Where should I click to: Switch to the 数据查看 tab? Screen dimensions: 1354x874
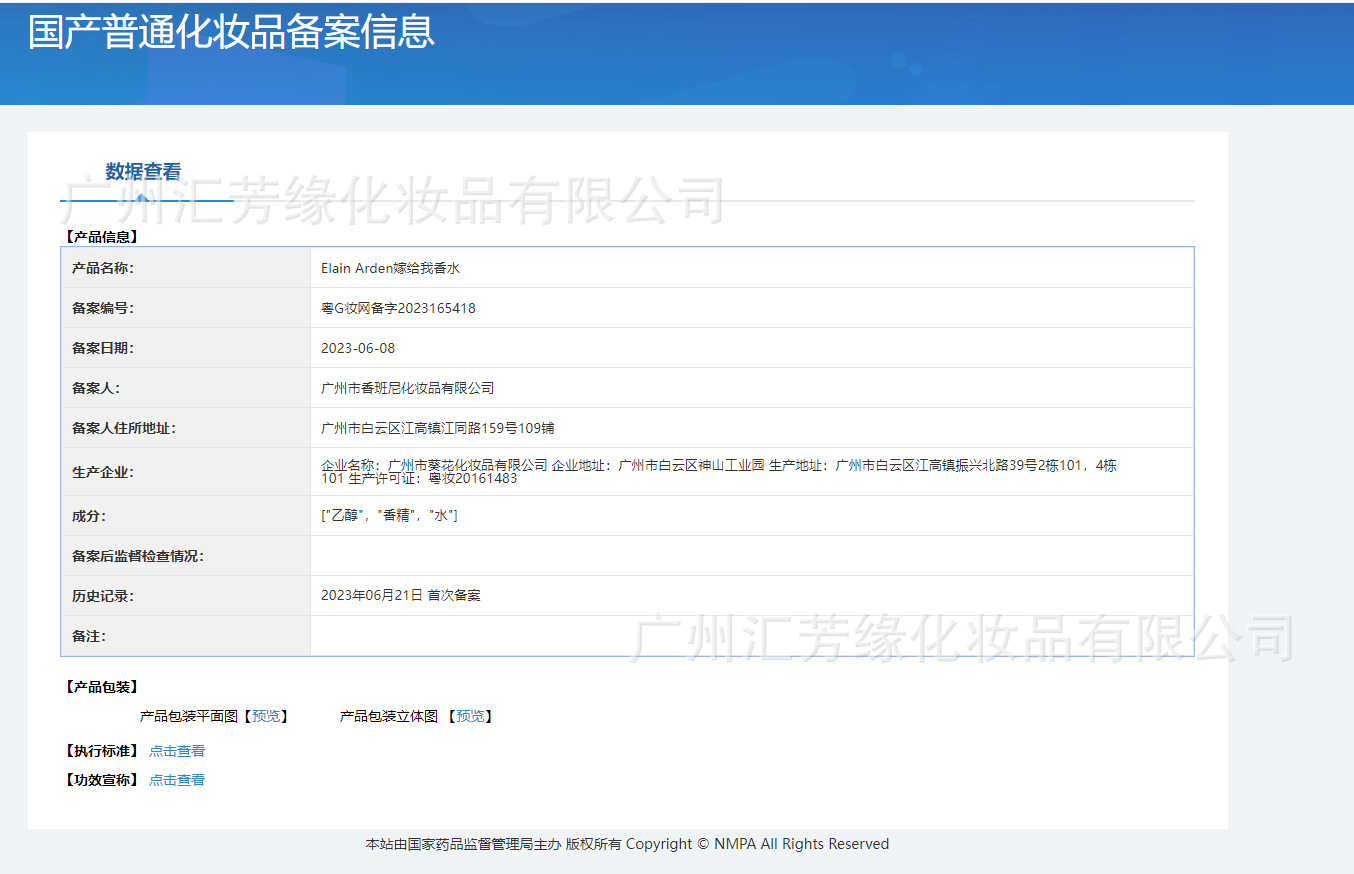tap(143, 172)
